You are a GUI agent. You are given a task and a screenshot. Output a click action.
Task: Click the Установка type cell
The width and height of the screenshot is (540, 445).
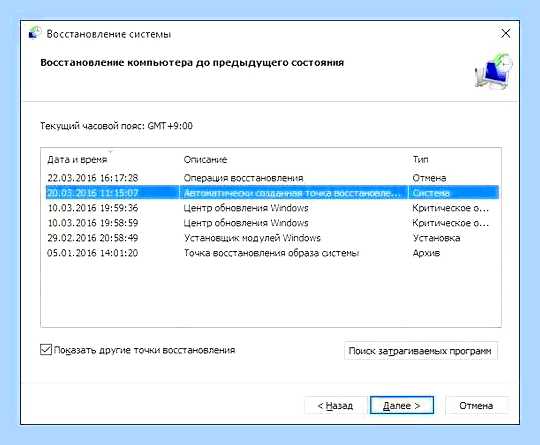(x=436, y=238)
